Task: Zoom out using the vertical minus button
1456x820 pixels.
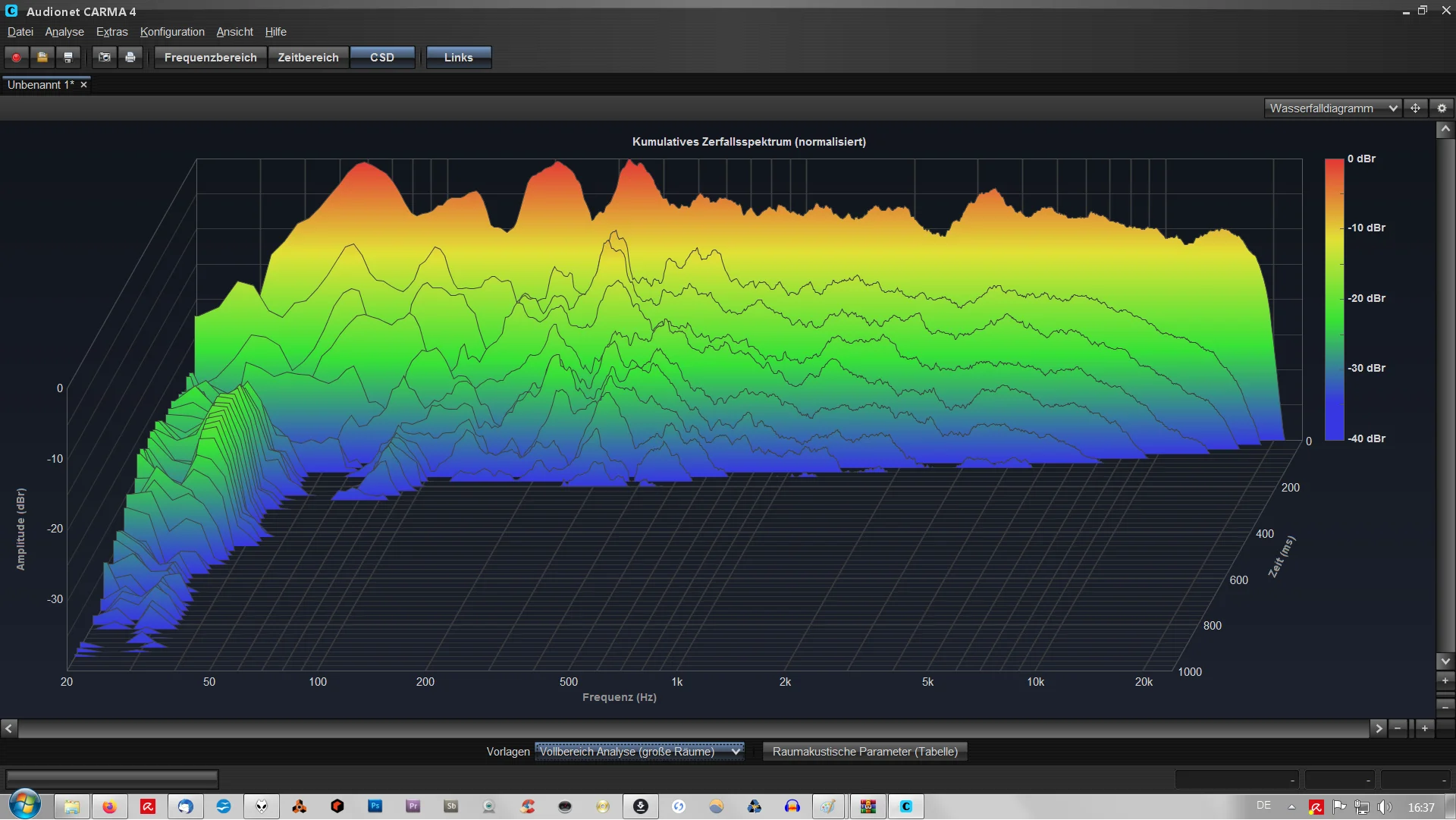Action: 1445,707
